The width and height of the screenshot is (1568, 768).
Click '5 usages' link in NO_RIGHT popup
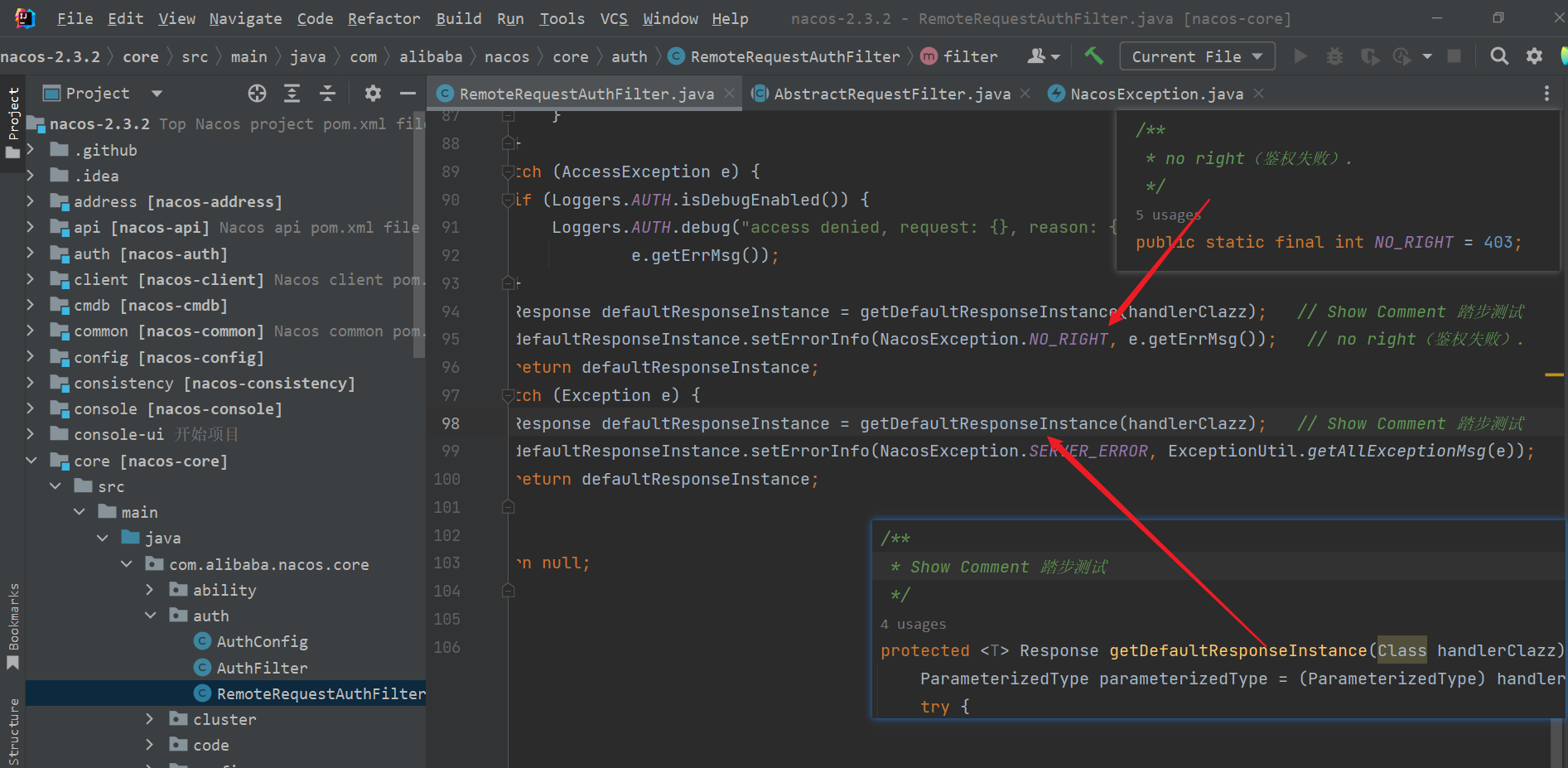[x=1167, y=215]
